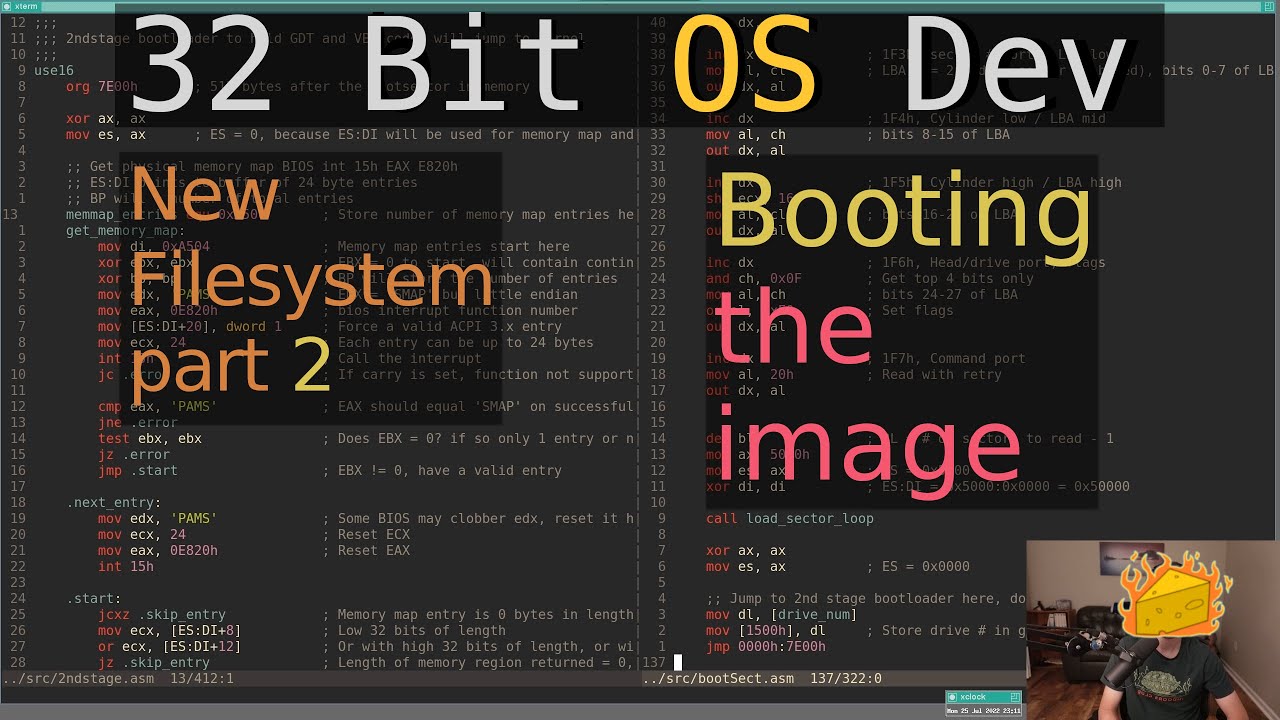Click the 'jmp 0000h:7E00h' line
This screenshot has width=1280, height=720.
pyautogui.click(x=766, y=646)
